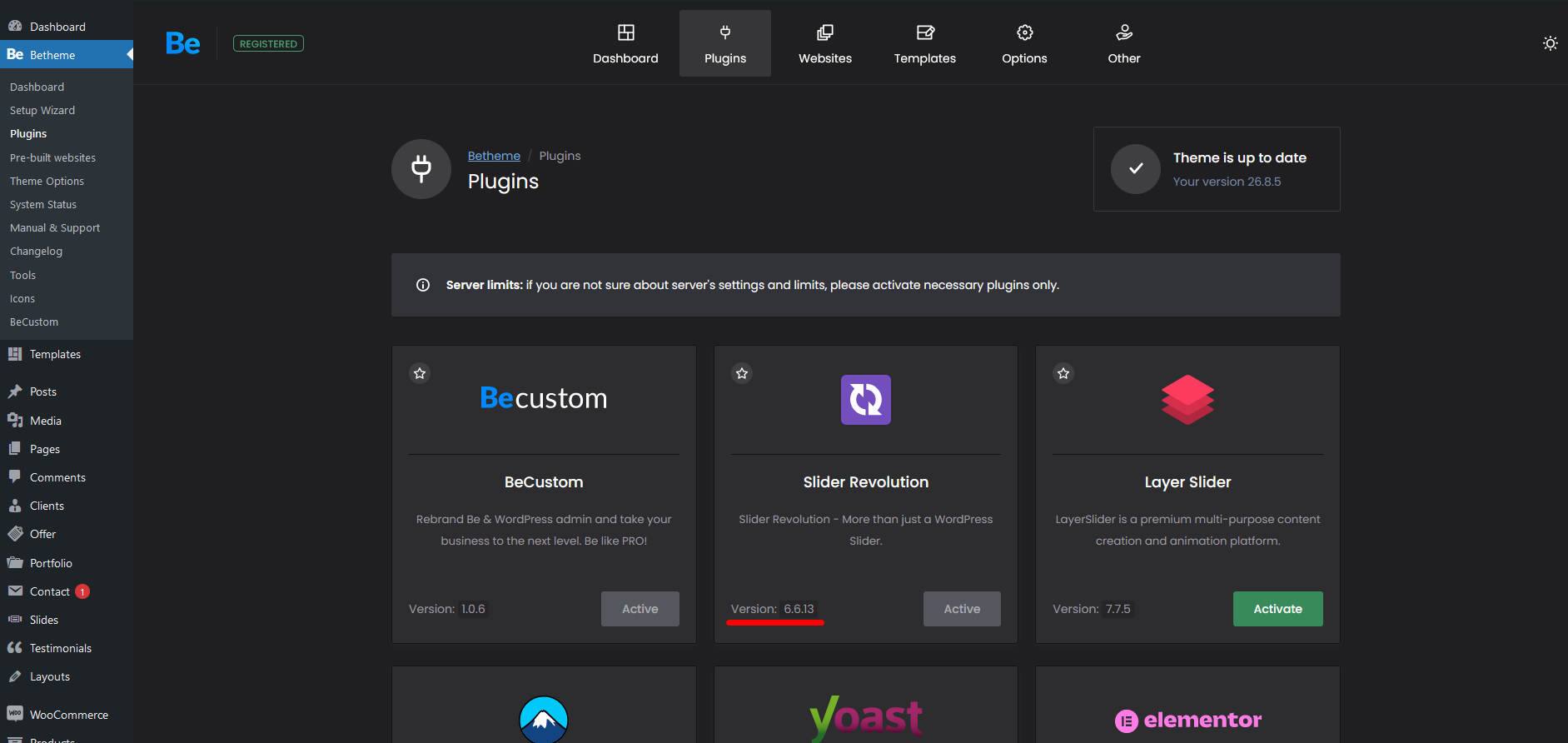Activate the Layer Slider plugin
This screenshot has width=1568, height=743.
[x=1278, y=609]
